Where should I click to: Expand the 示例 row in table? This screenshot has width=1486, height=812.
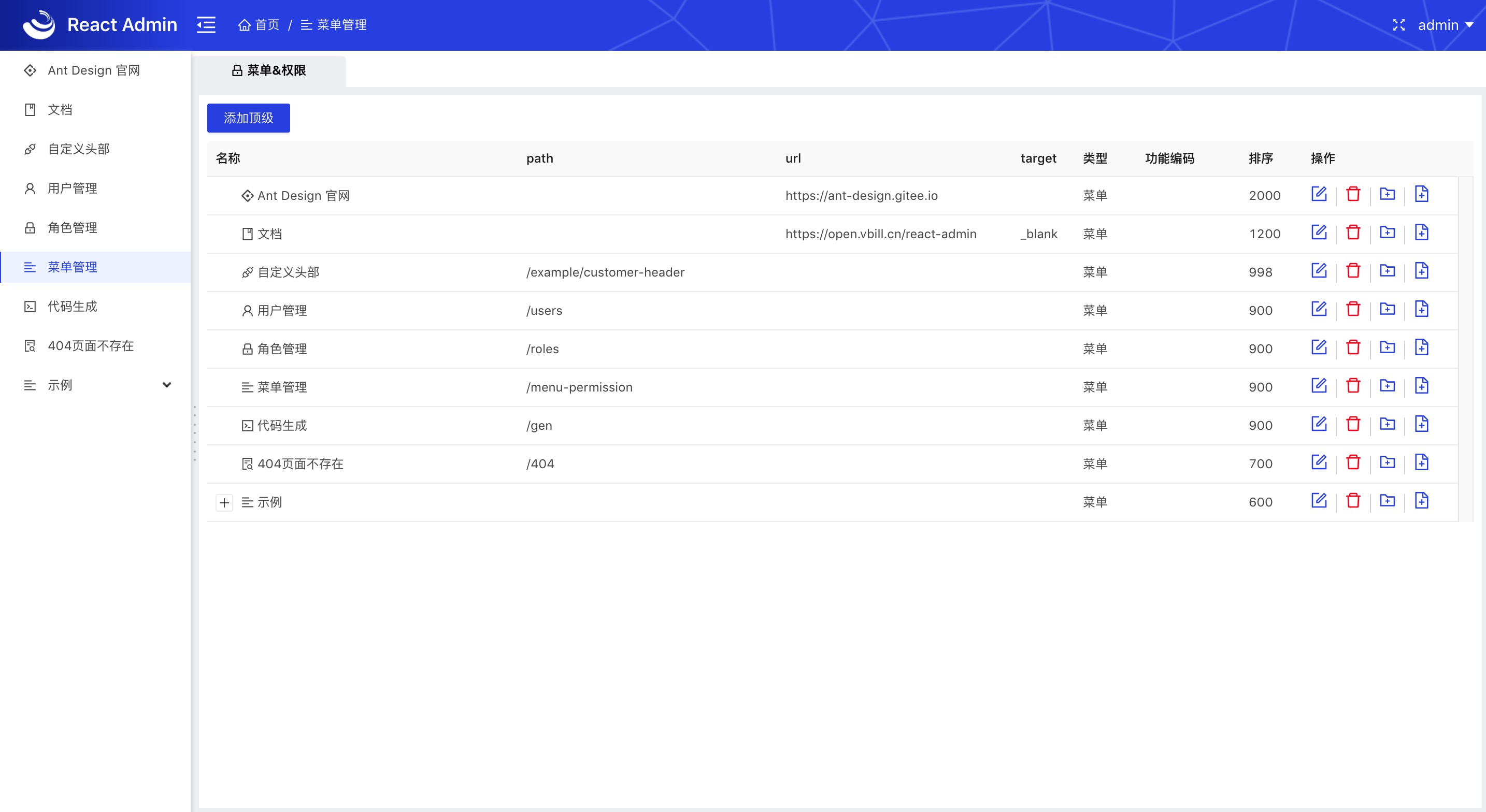click(x=224, y=502)
